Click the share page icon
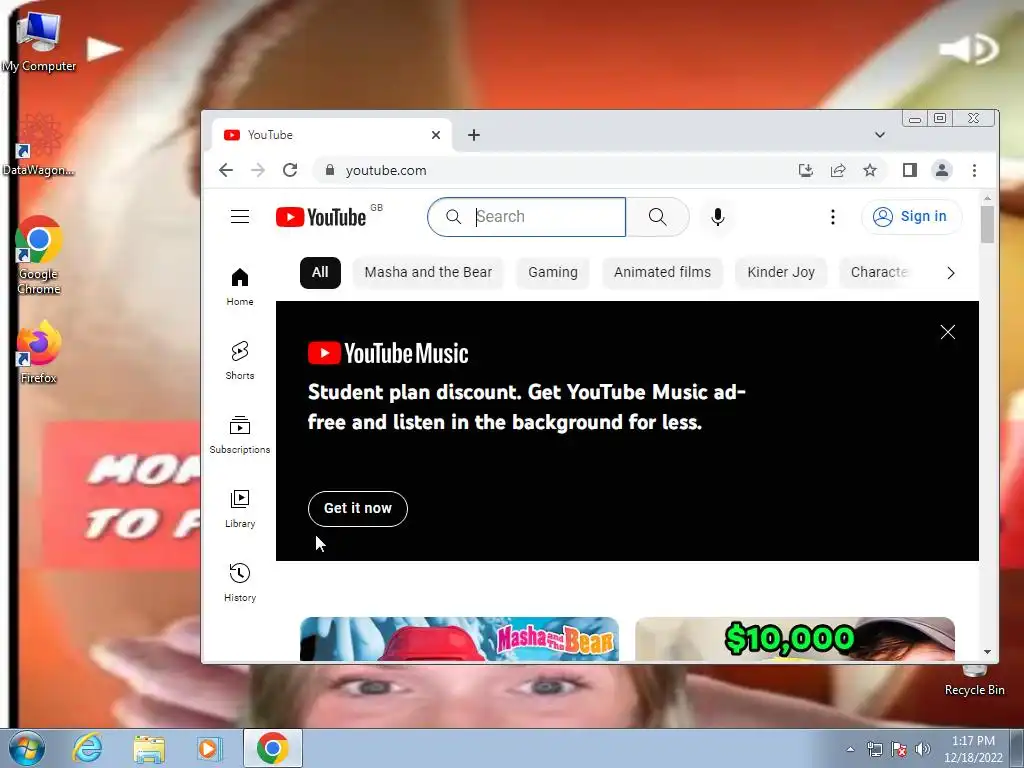 click(838, 170)
